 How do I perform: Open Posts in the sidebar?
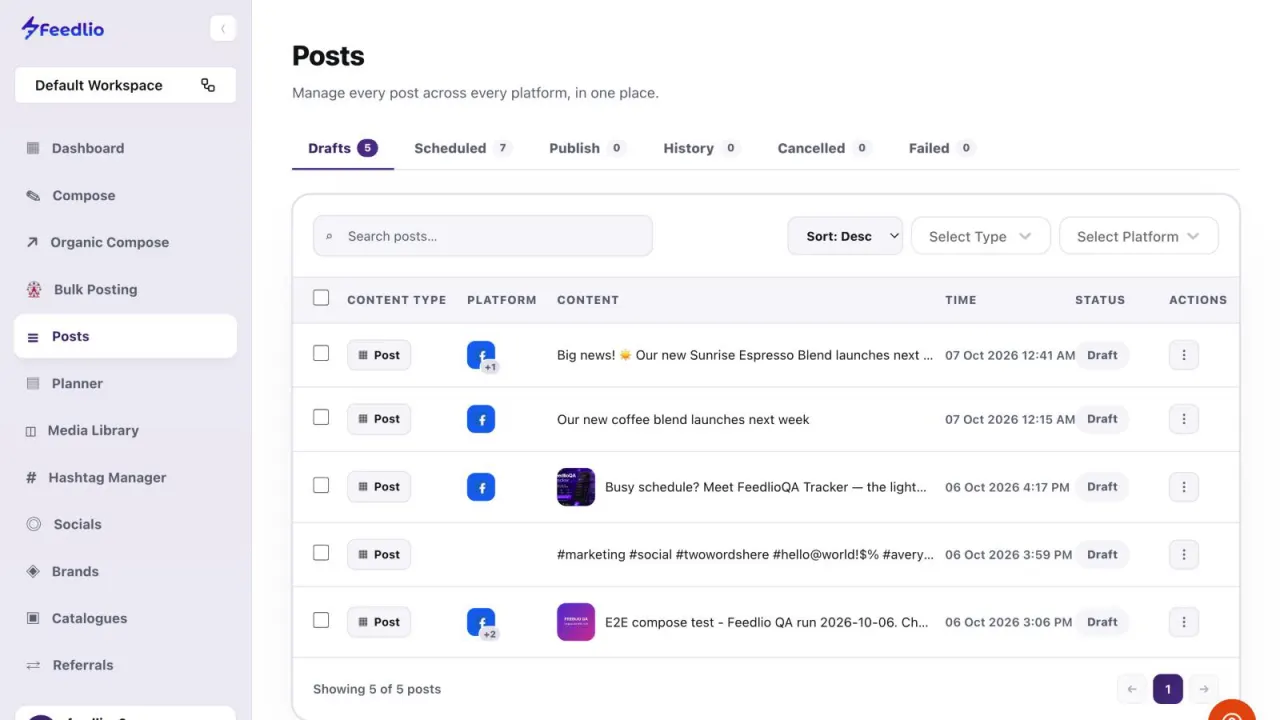[125, 336]
